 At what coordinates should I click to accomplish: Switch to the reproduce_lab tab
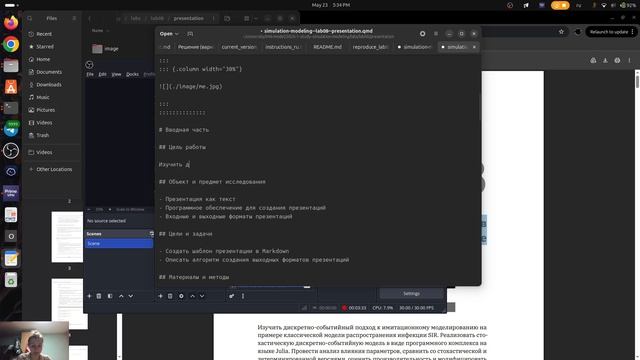point(370,47)
